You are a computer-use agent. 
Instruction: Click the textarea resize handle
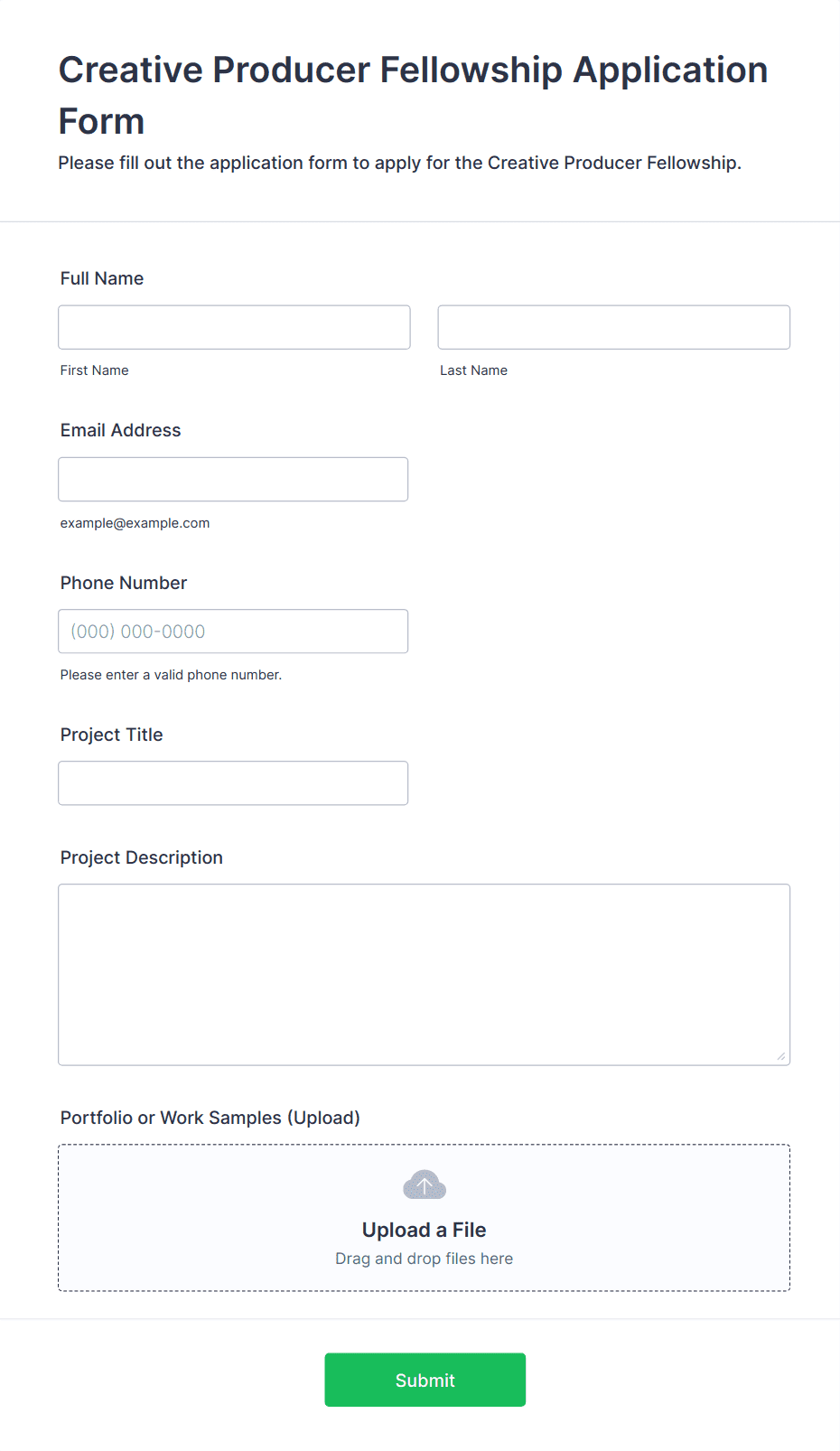tap(780, 1055)
